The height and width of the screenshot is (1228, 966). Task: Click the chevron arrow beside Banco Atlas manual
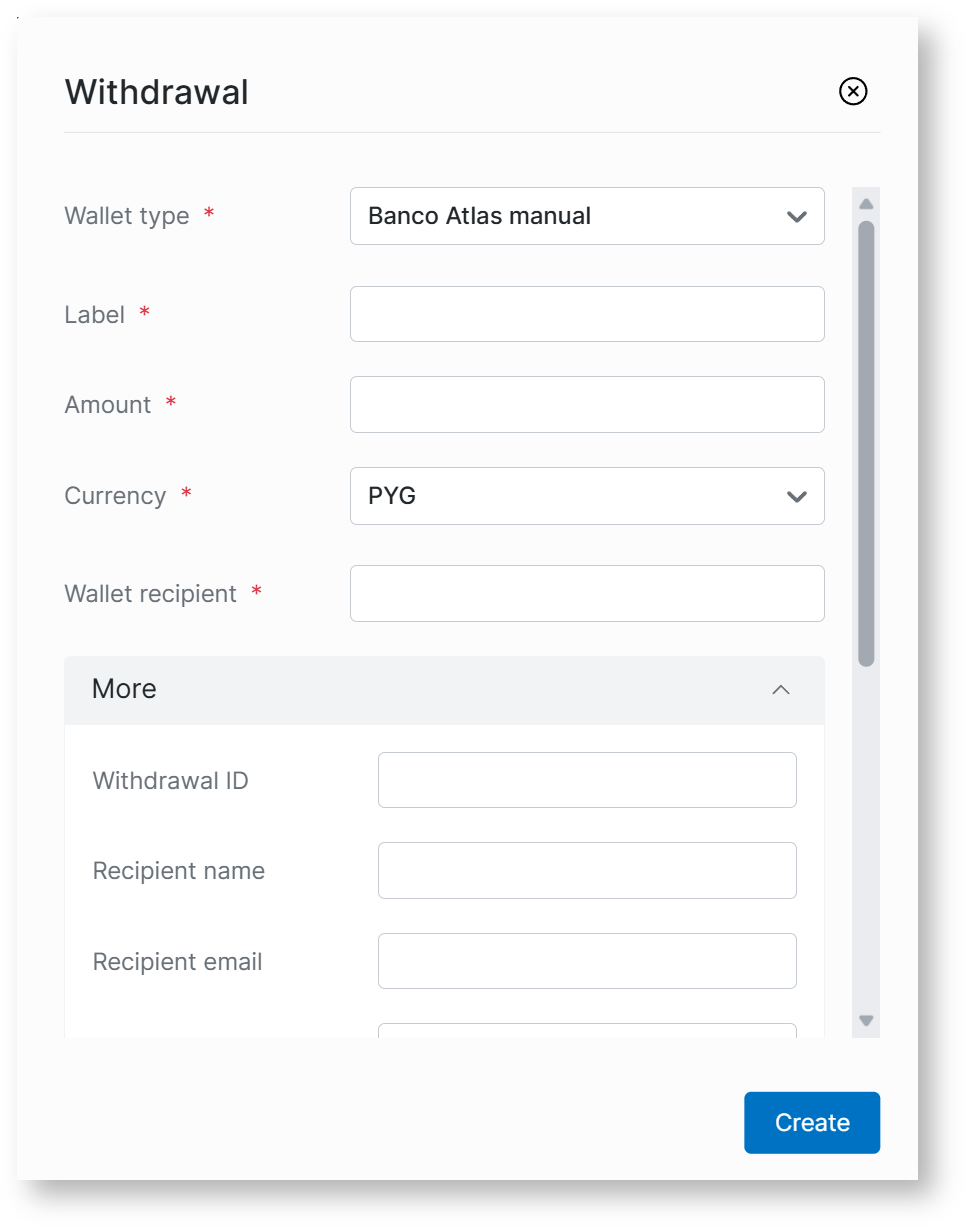pyautogui.click(x=796, y=216)
